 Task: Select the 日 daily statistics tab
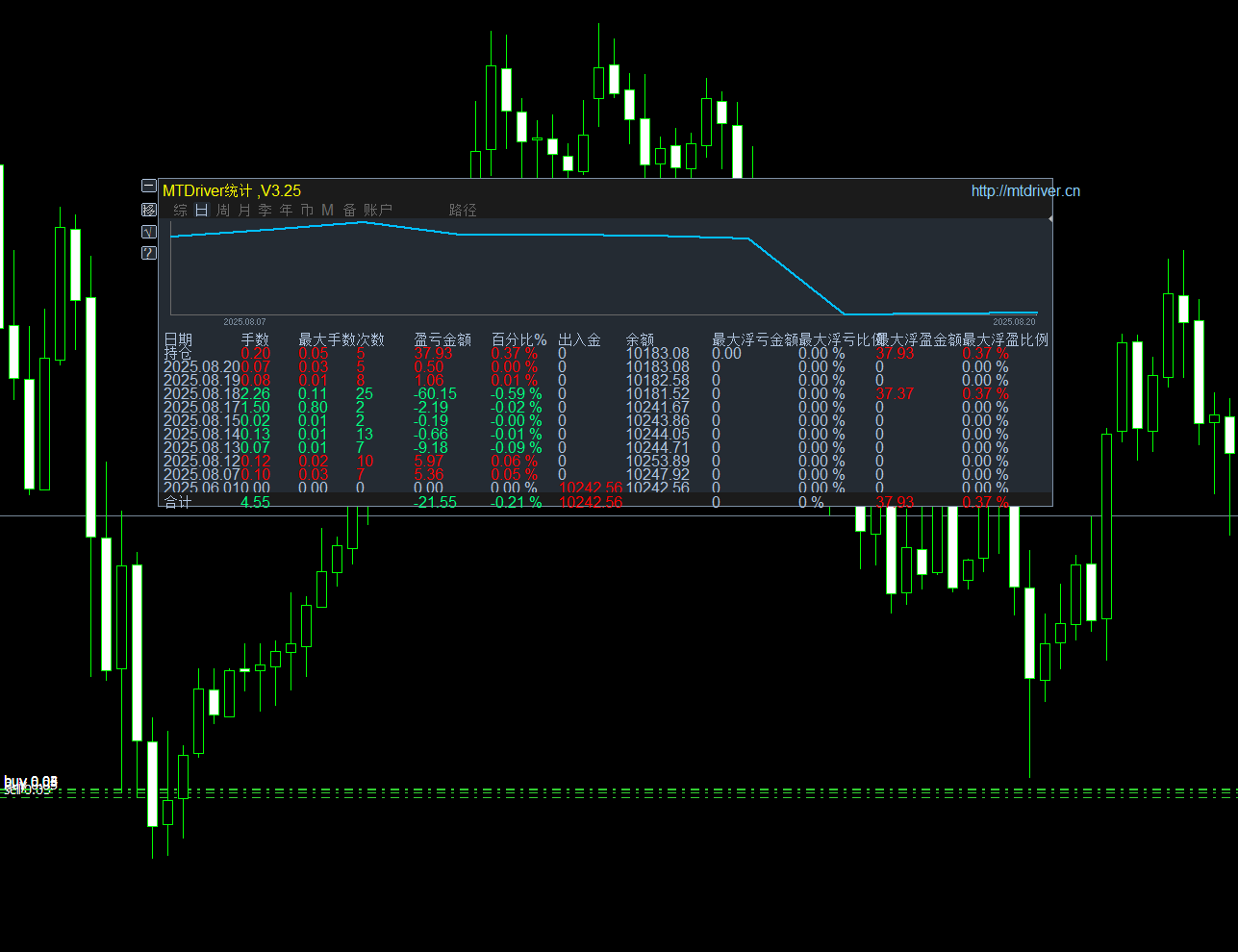pos(201,210)
